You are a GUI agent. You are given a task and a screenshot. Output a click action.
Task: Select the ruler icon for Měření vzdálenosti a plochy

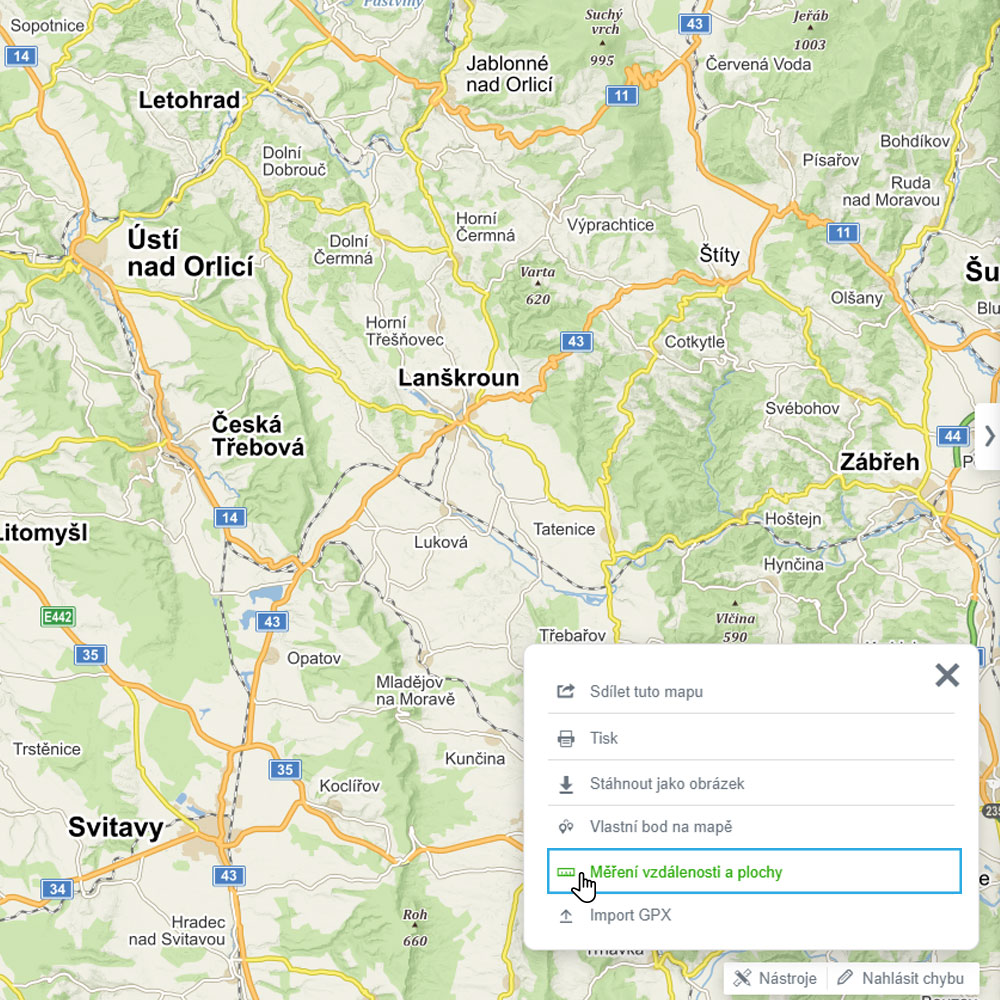tap(566, 872)
